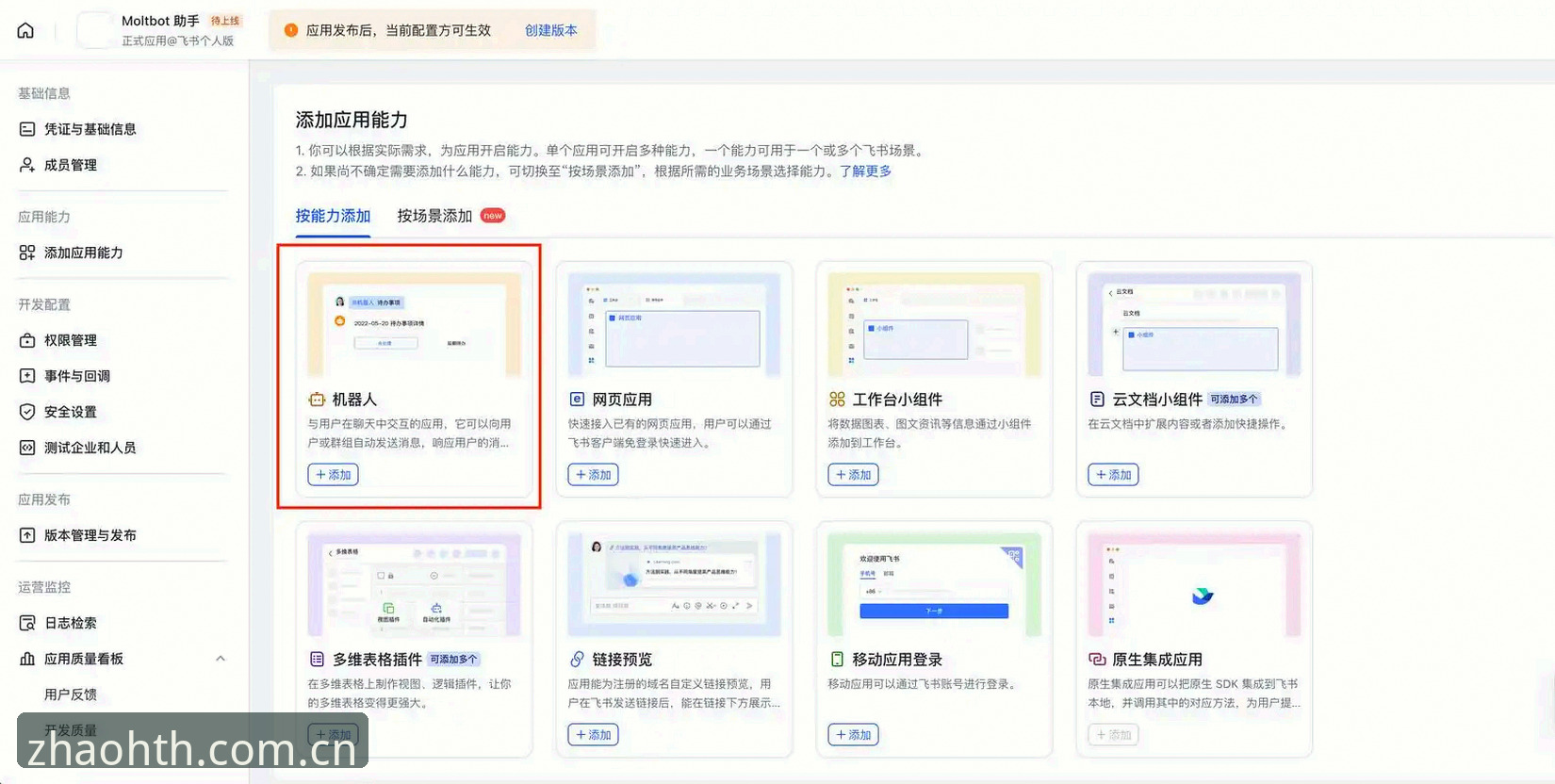Click 可添加多个 tag on 多维表格插件
This screenshot has height=784, width=1555.
(453, 660)
